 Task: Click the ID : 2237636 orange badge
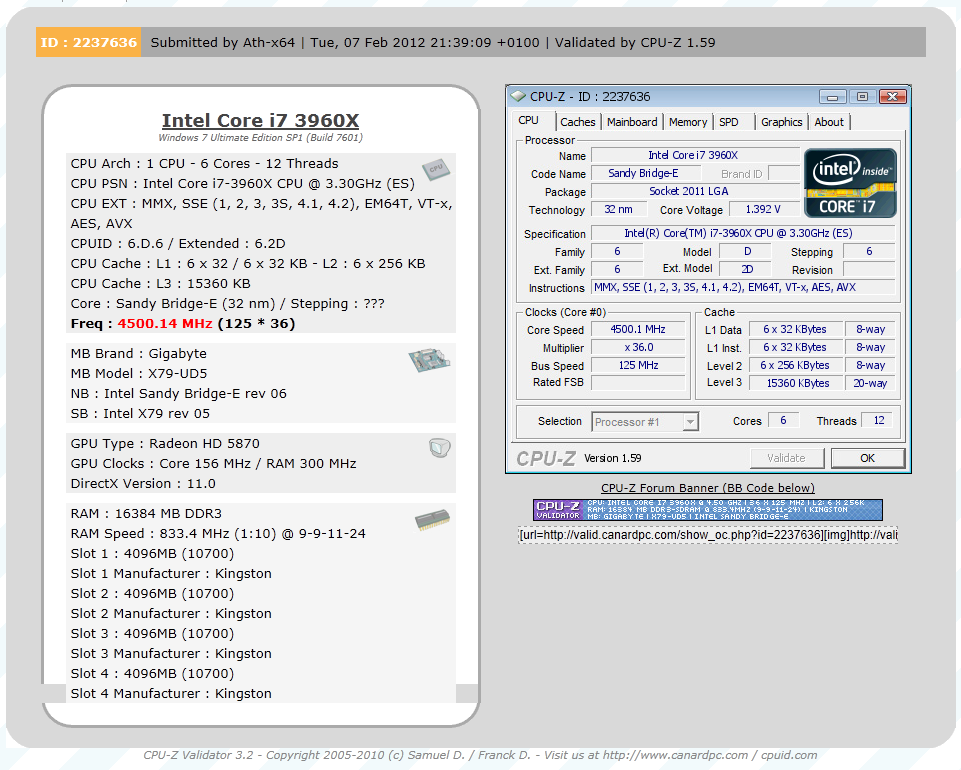click(88, 42)
